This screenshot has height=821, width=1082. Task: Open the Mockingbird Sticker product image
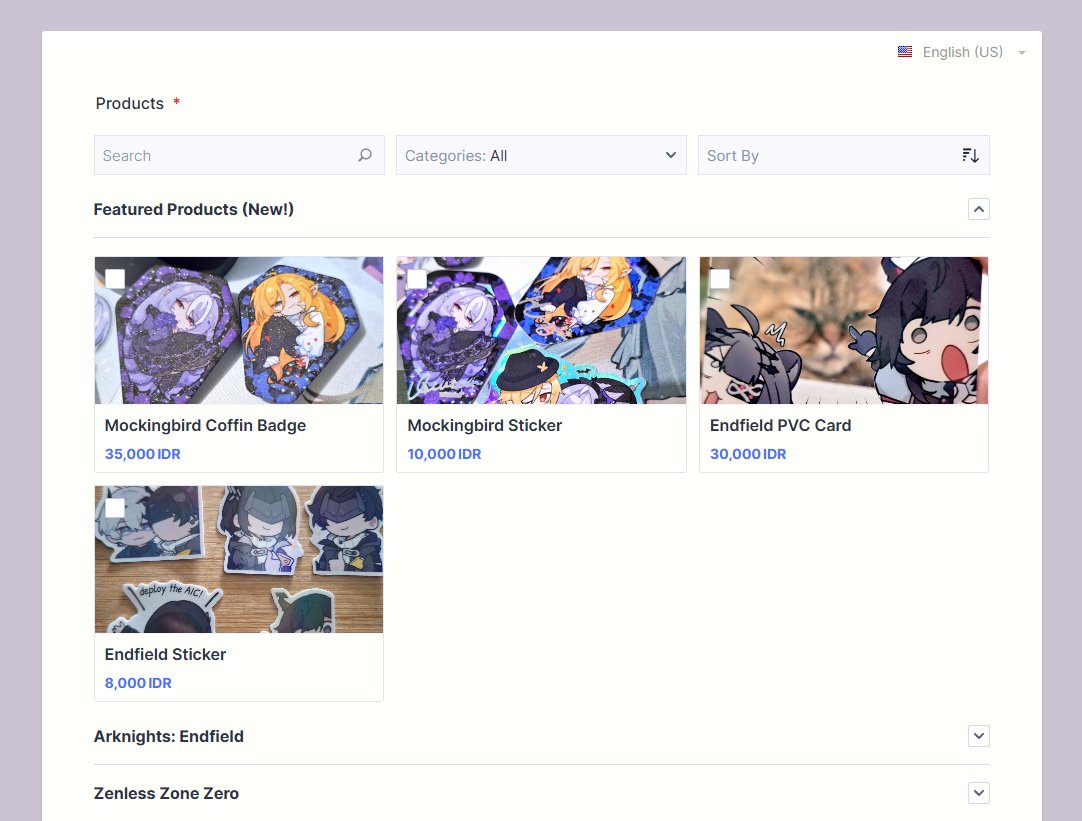541,330
